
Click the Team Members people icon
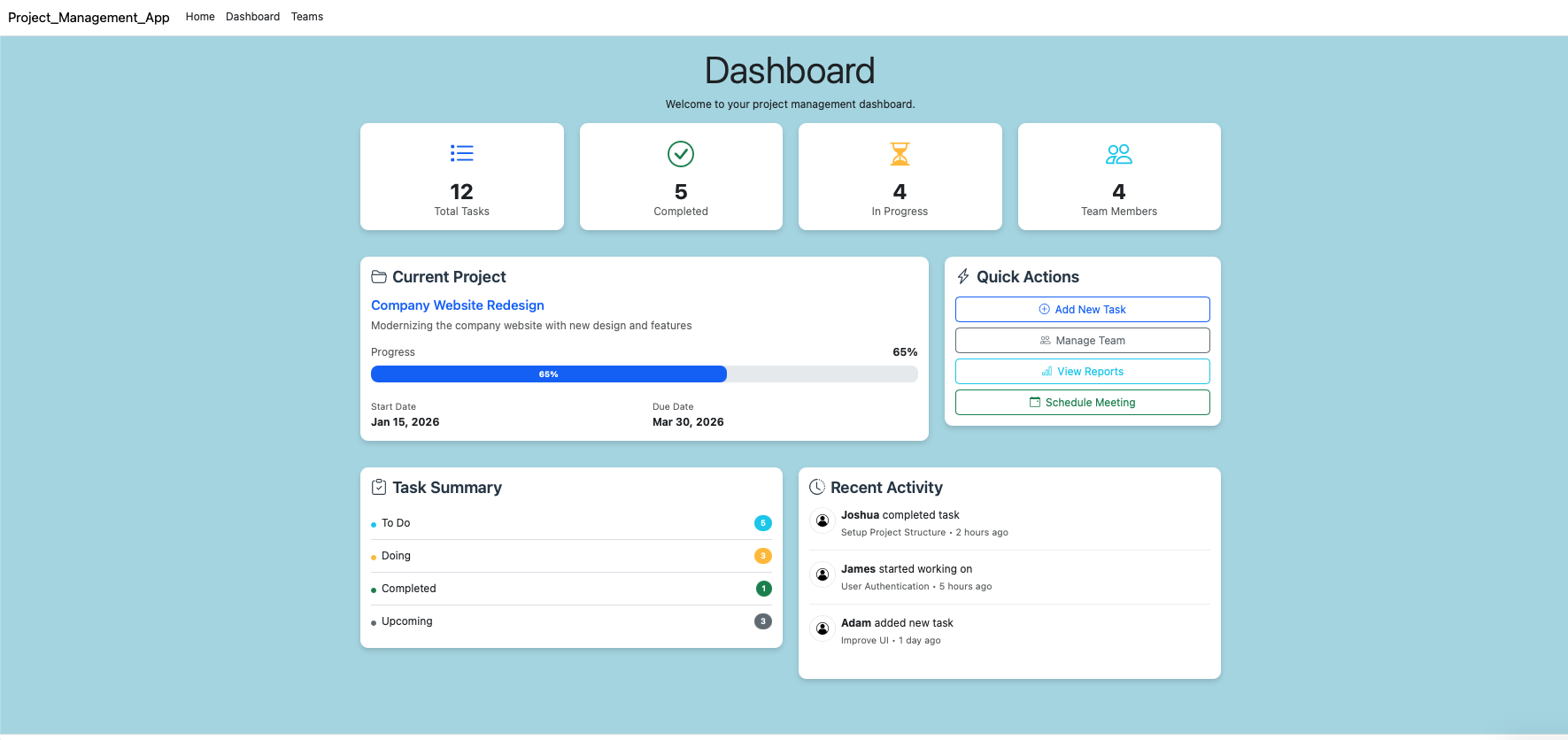tap(1118, 154)
